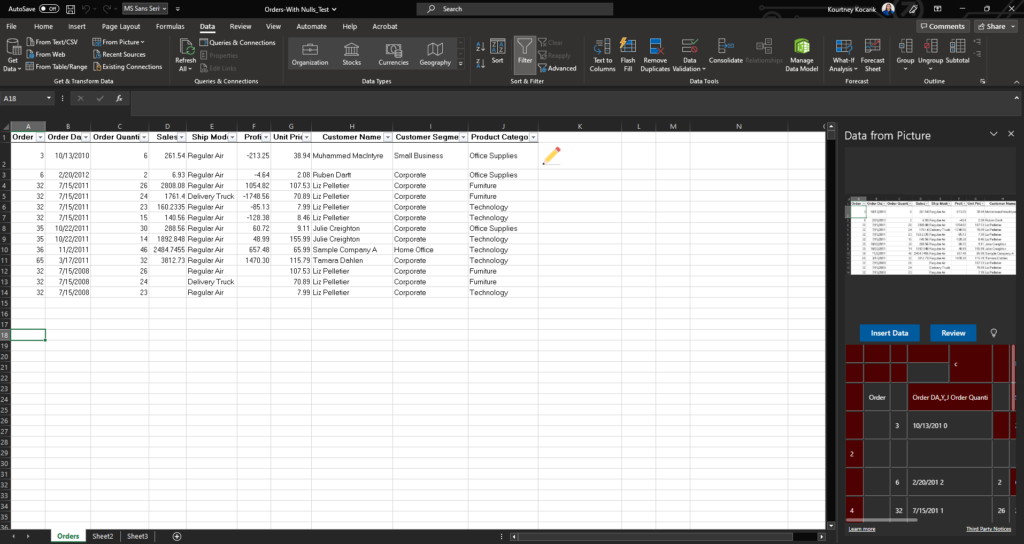1024x544 pixels.
Task: Open Queries & Connections pane
Action: (237, 42)
